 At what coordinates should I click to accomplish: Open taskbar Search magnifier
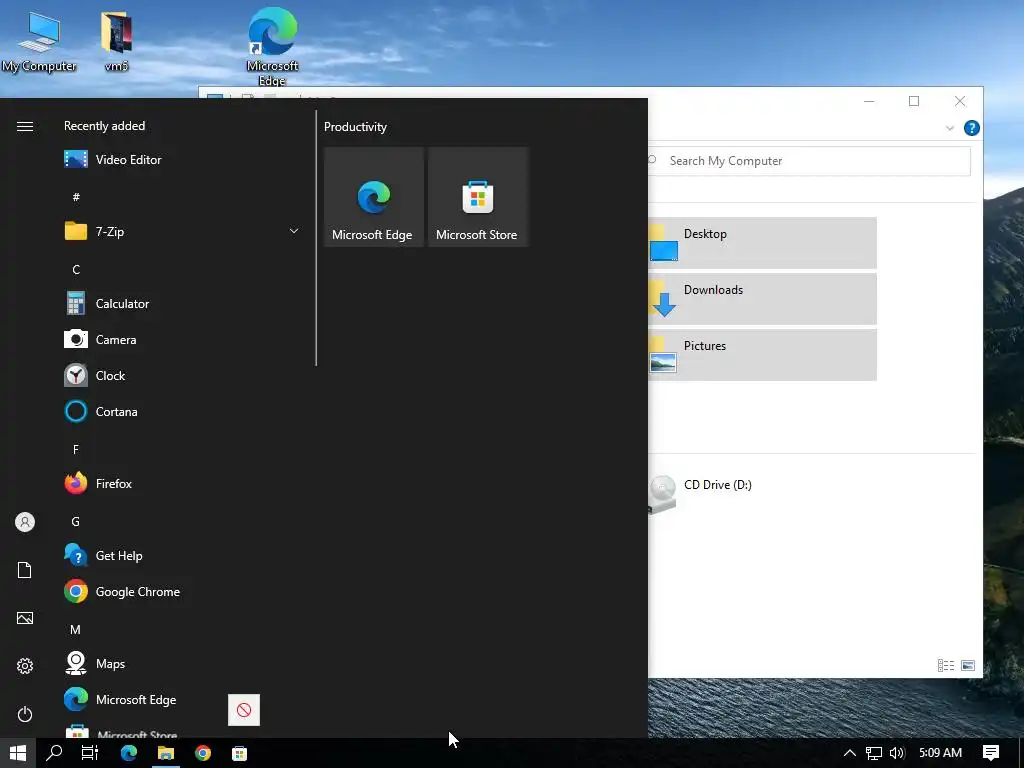pyautogui.click(x=54, y=753)
